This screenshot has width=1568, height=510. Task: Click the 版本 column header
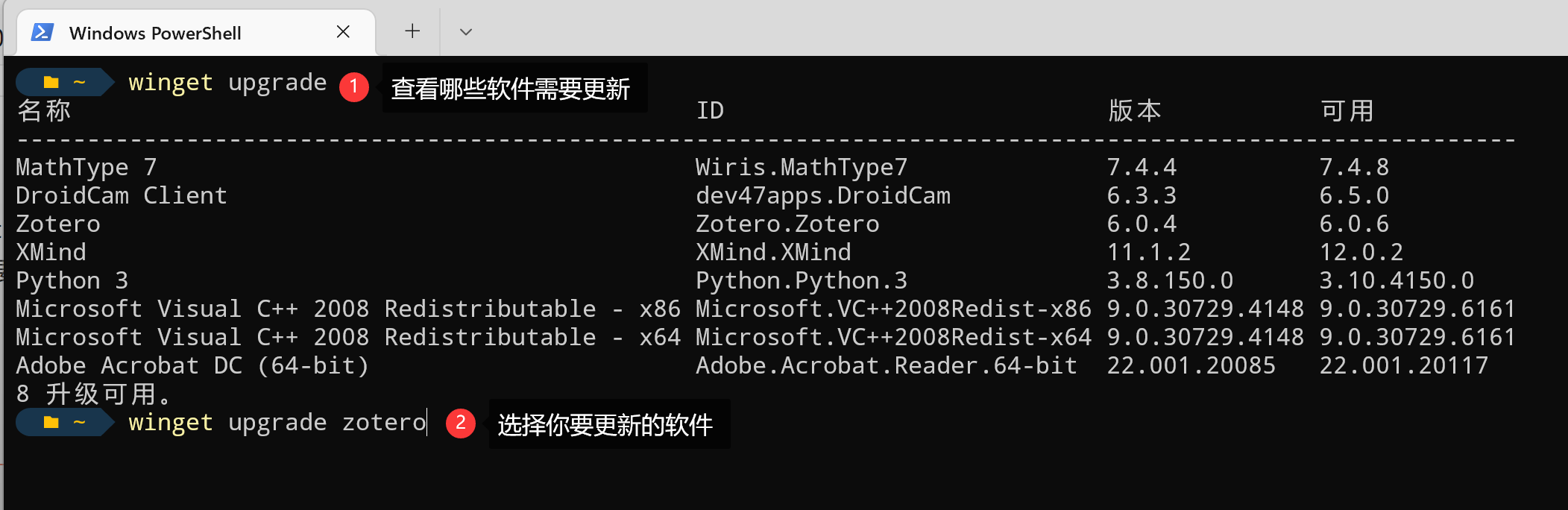click(x=1135, y=110)
